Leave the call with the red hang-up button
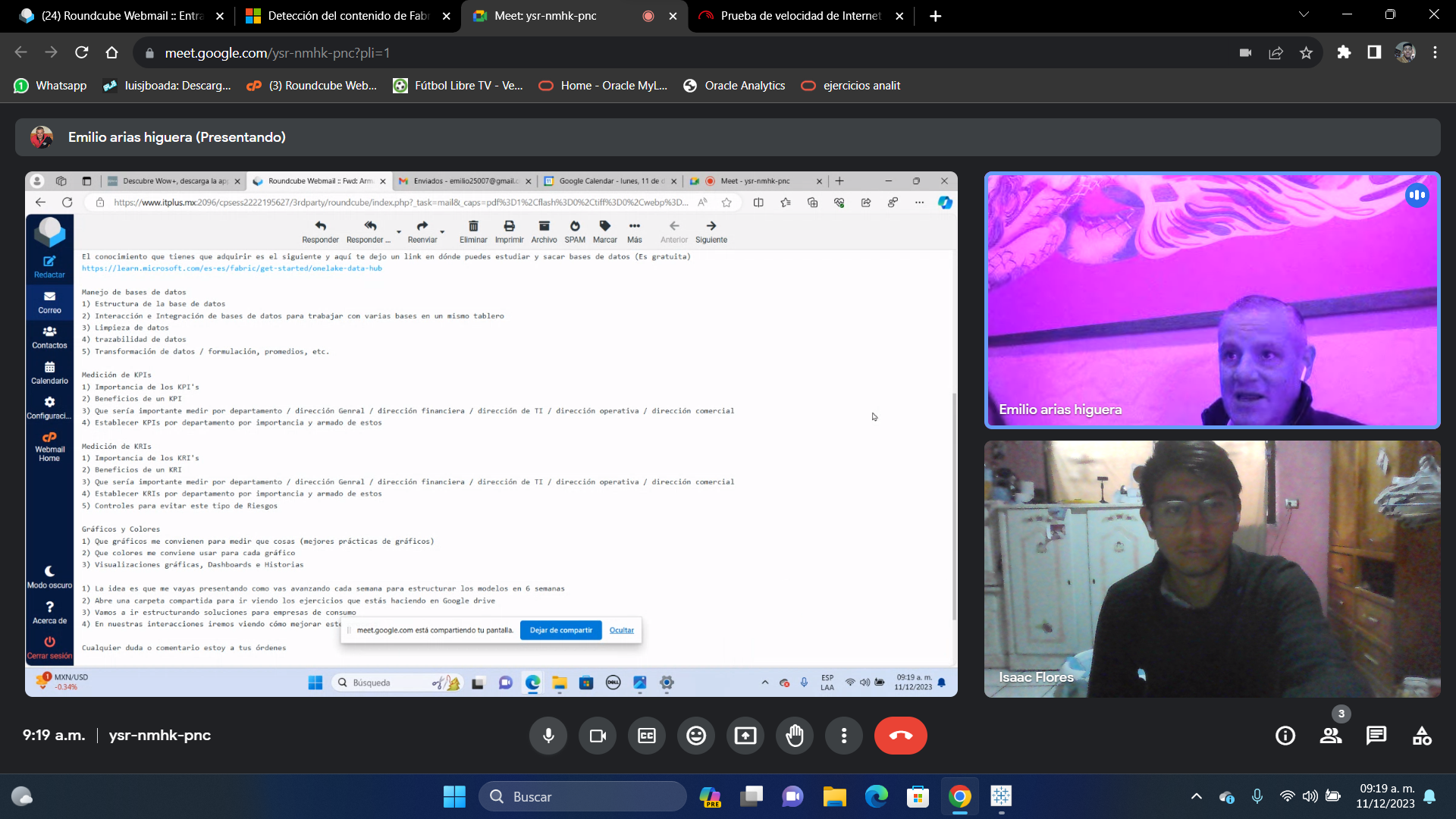The image size is (1456, 819). click(x=900, y=736)
